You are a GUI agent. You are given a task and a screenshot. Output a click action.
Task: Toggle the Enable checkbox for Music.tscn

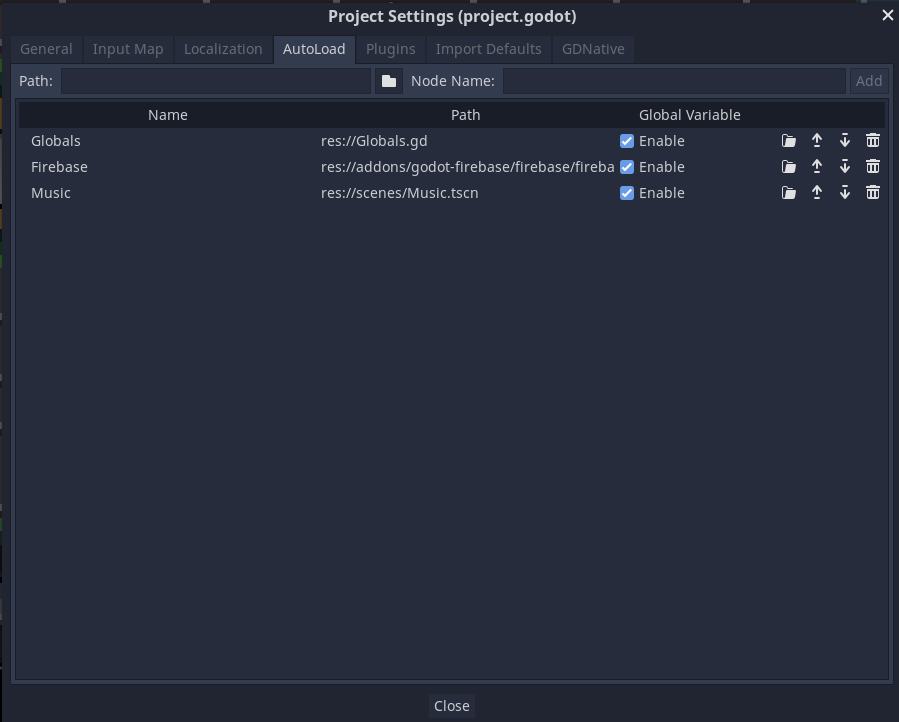(x=627, y=192)
